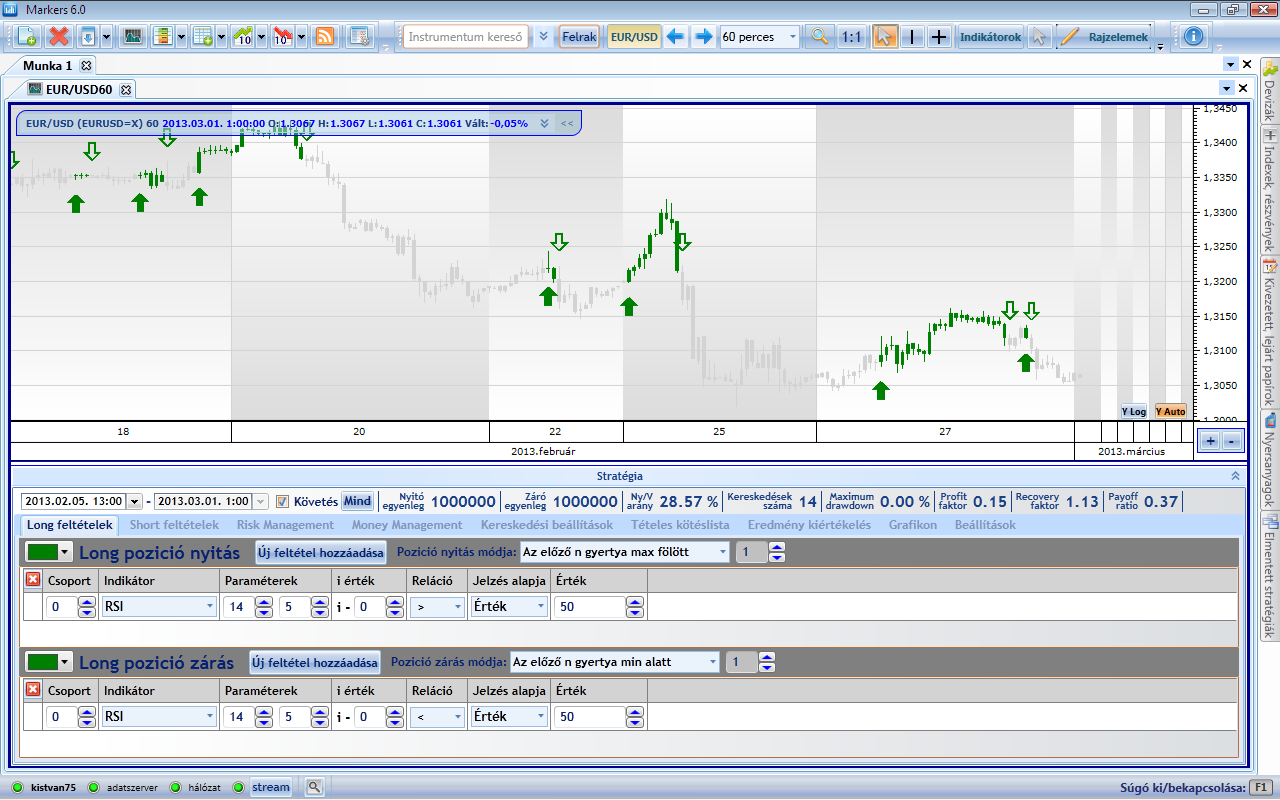The width and height of the screenshot is (1280, 800).
Task: Click the green rising top-10 chart icon
Action: coord(243,37)
